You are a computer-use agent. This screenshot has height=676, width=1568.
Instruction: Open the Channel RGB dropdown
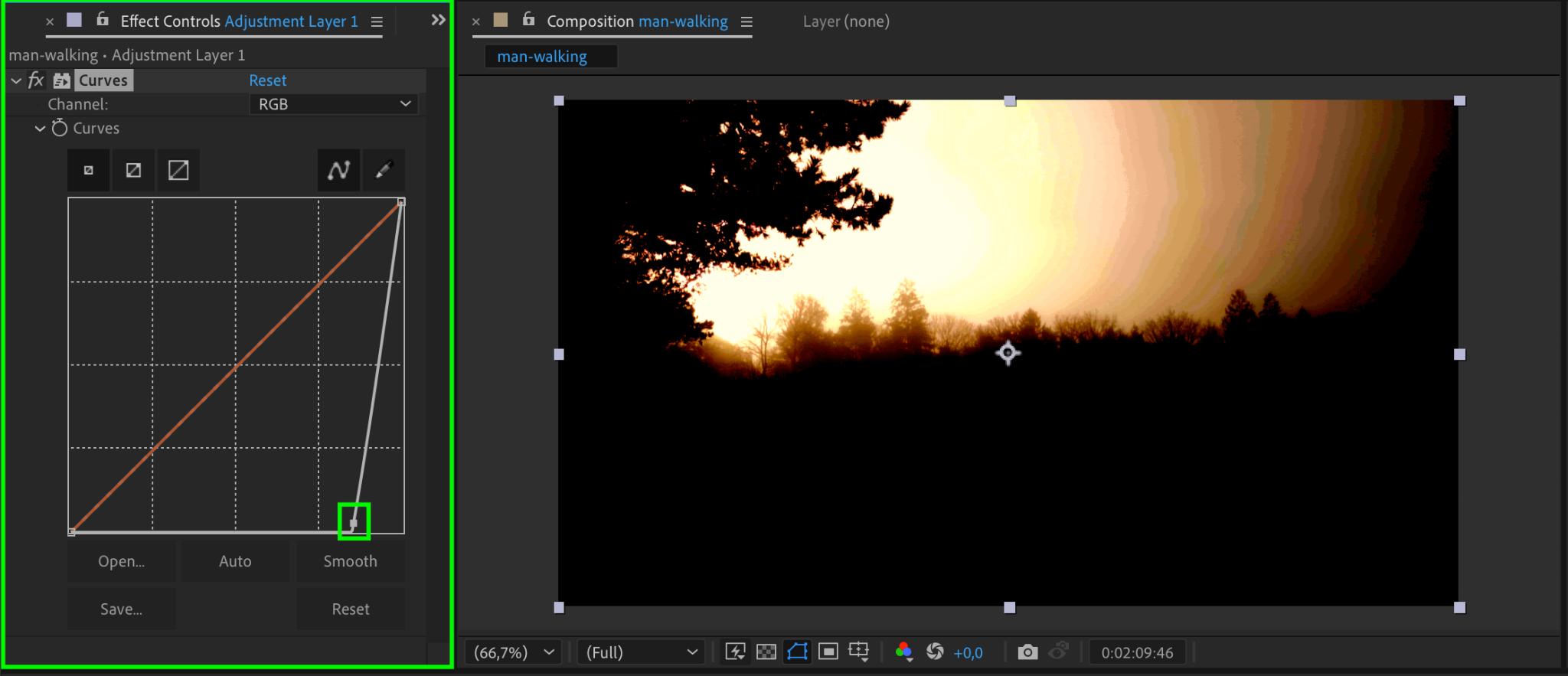pyautogui.click(x=334, y=104)
